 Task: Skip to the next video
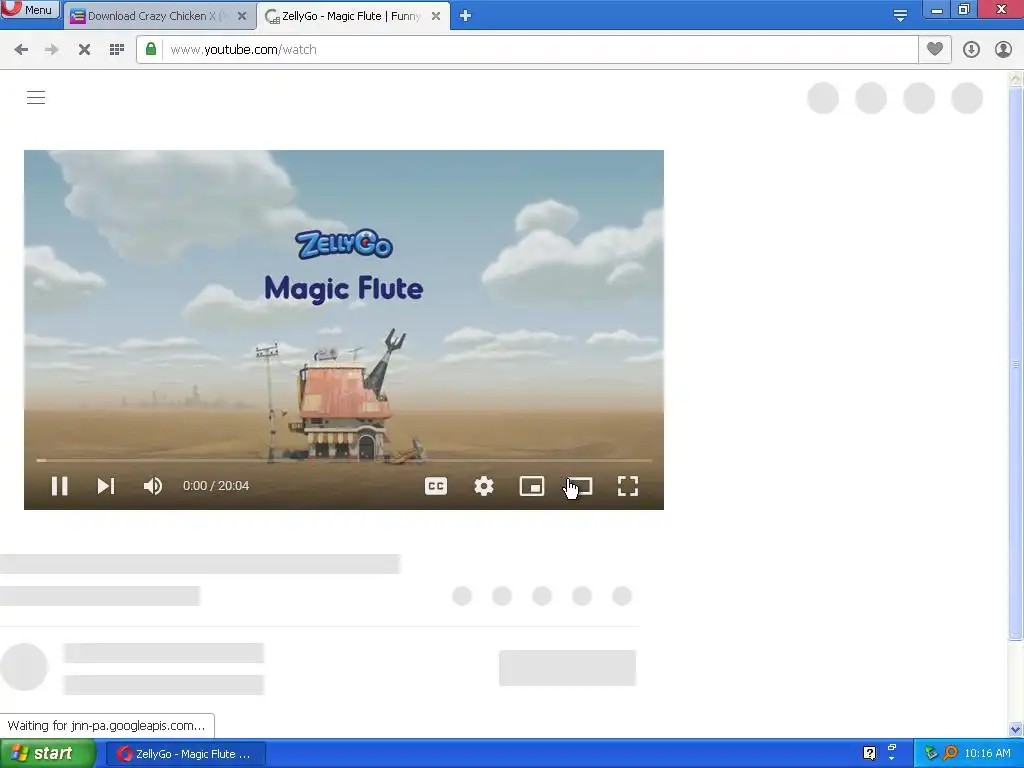point(106,486)
